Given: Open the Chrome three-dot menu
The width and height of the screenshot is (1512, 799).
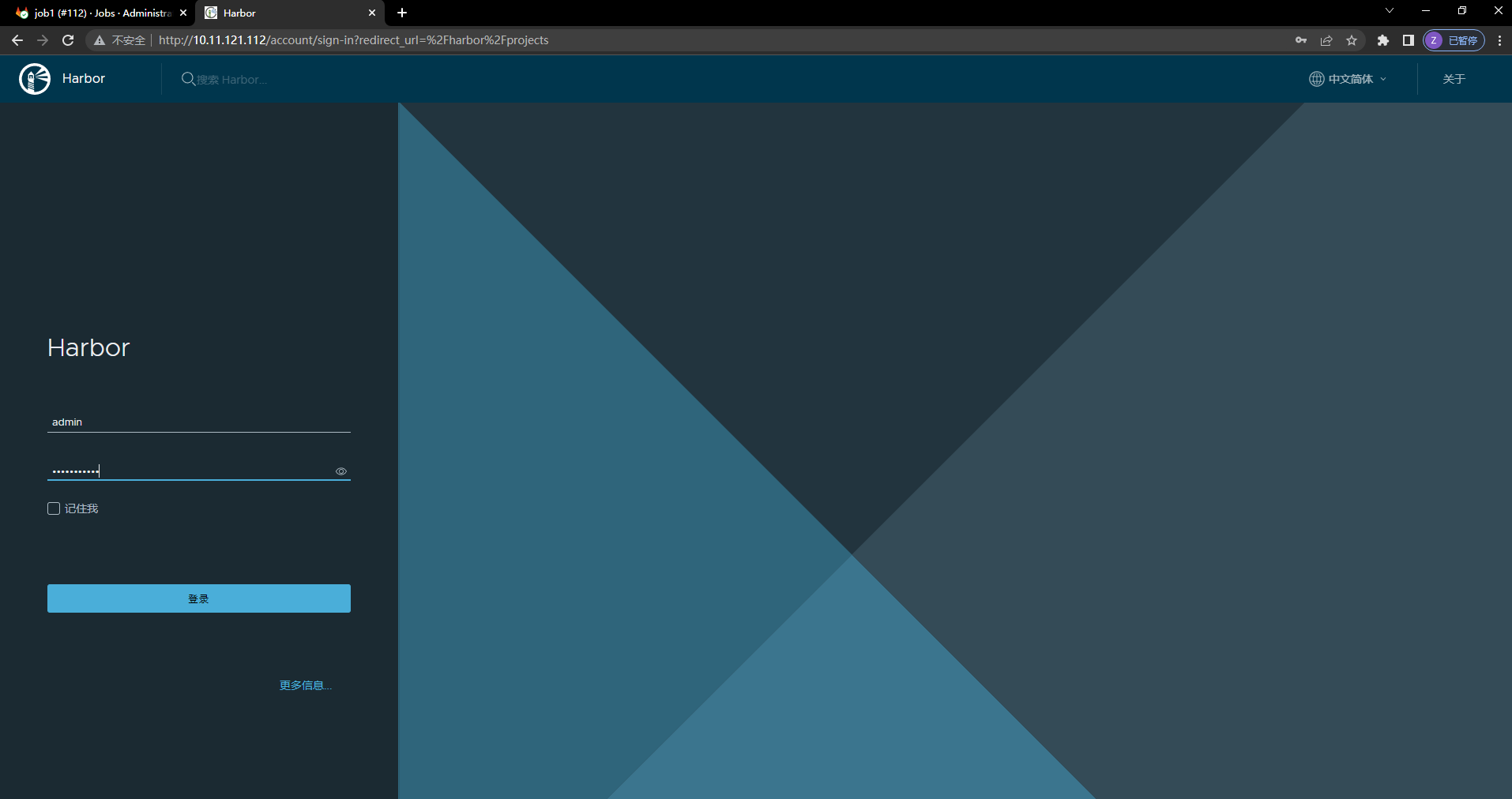Looking at the screenshot, I should [1499, 40].
